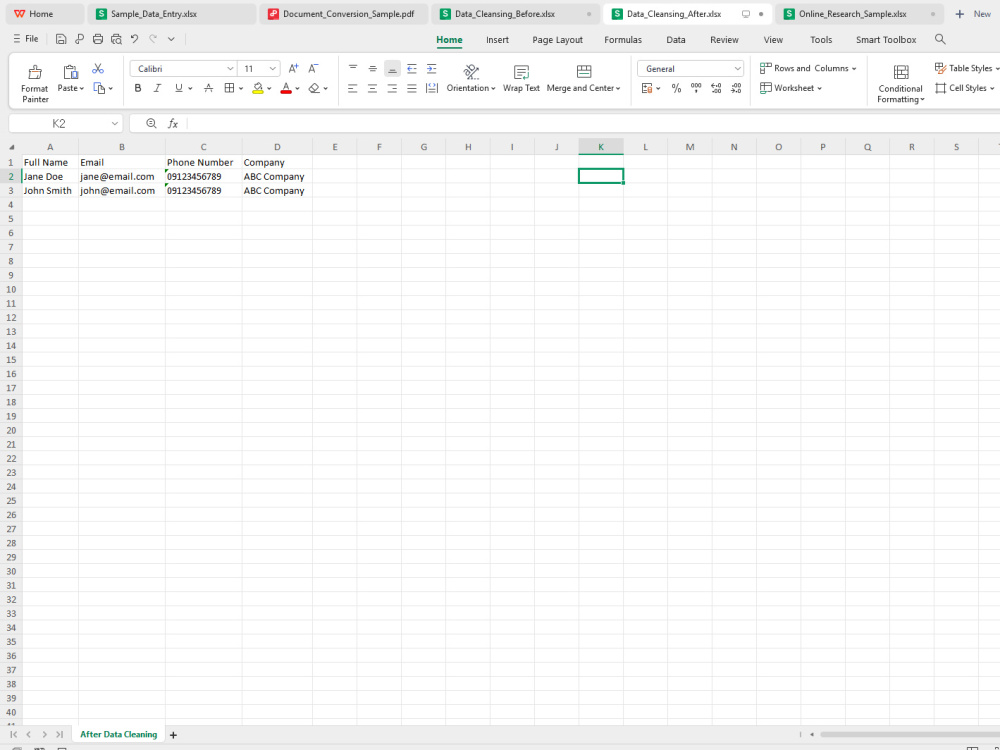This screenshot has height=750, width=1000.
Task: Click the zoom magnifier beside fx
Action: click(151, 123)
